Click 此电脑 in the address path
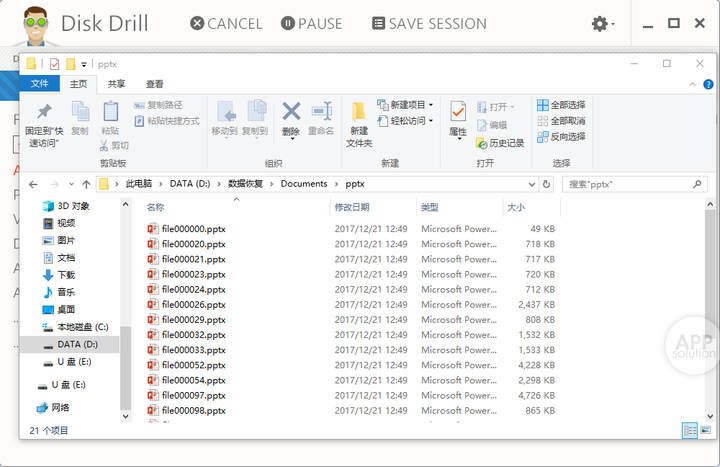Screen dimensions: 720x467 tap(139, 184)
